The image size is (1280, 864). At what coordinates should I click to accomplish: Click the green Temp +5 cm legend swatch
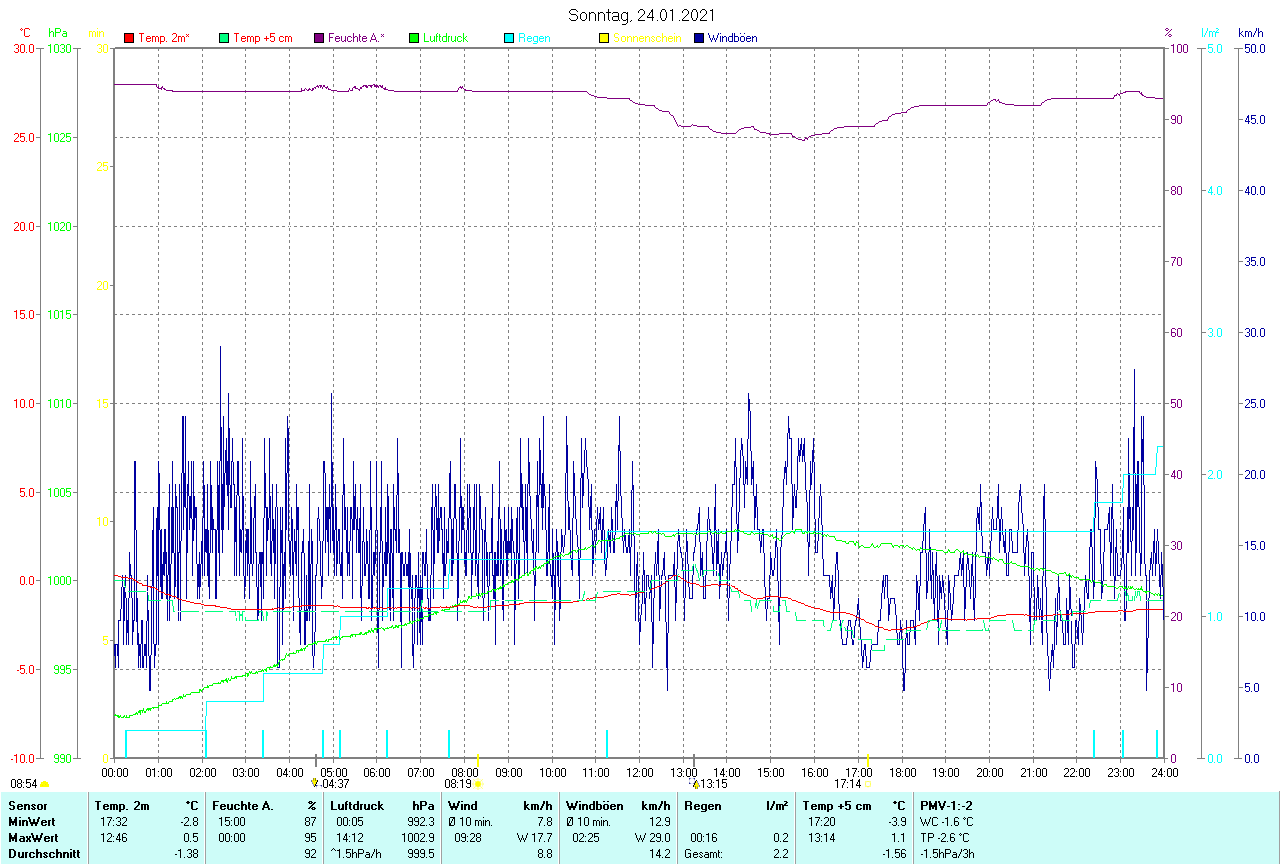tap(224, 38)
